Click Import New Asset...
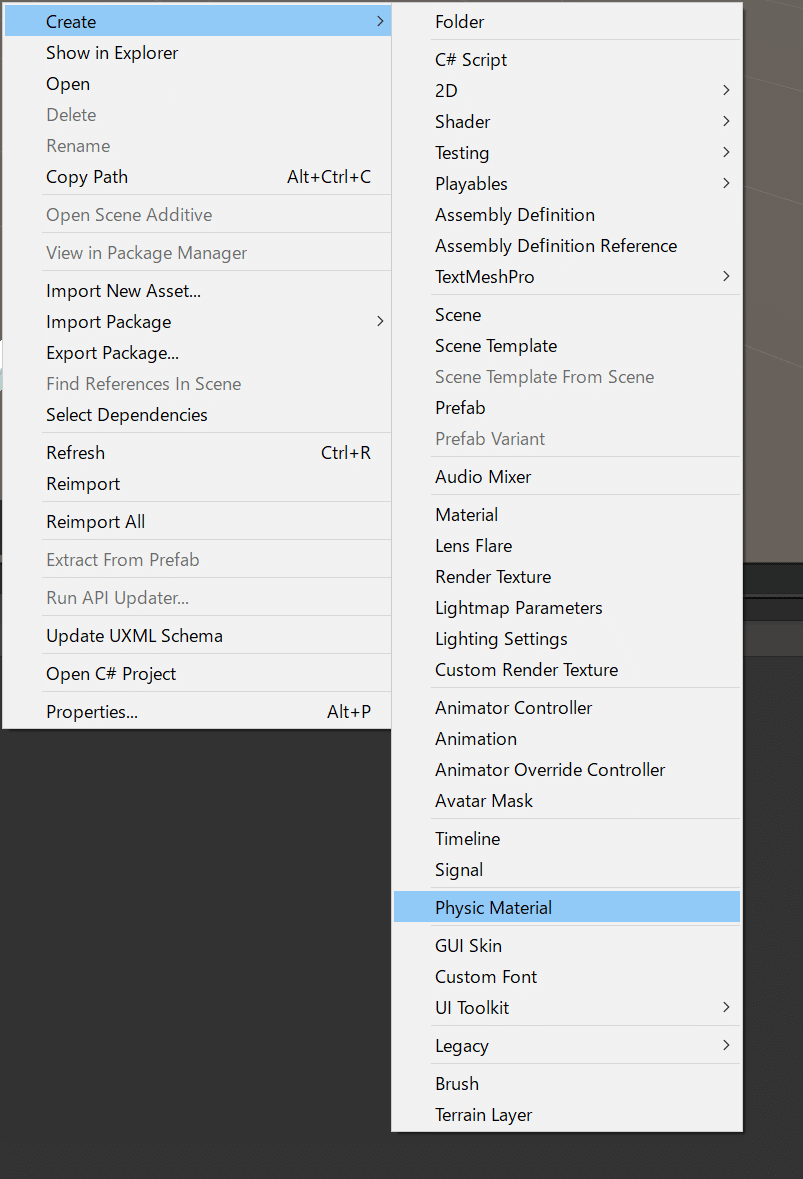The height and width of the screenshot is (1179, 803). click(x=198, y=291)
